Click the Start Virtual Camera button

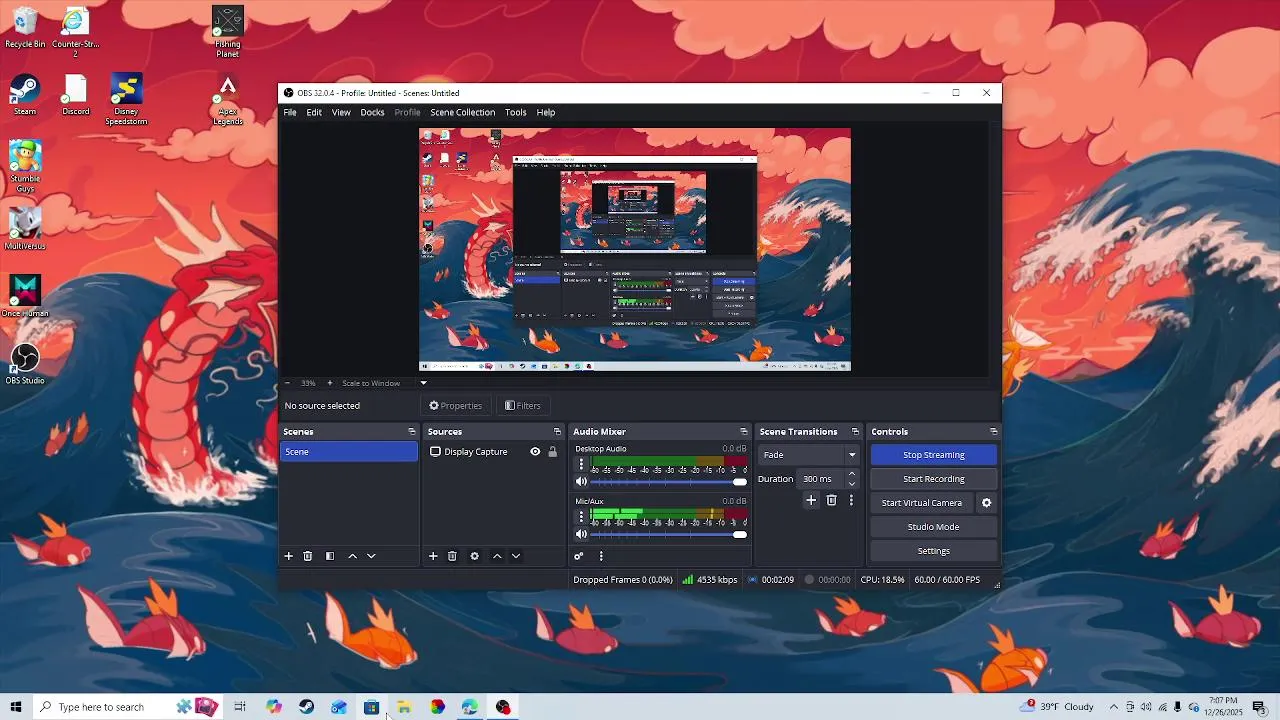[922, 503]
